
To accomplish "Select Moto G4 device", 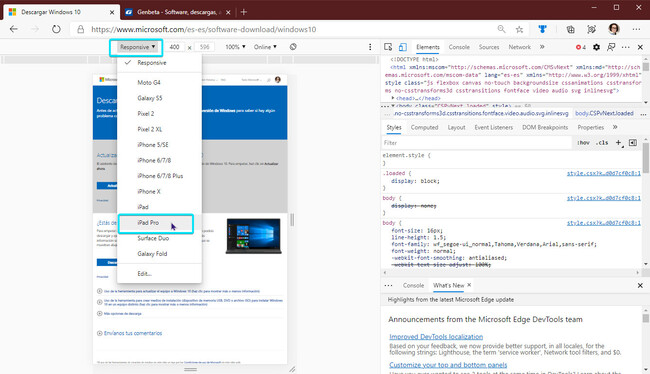I will [x=160, y=83].
